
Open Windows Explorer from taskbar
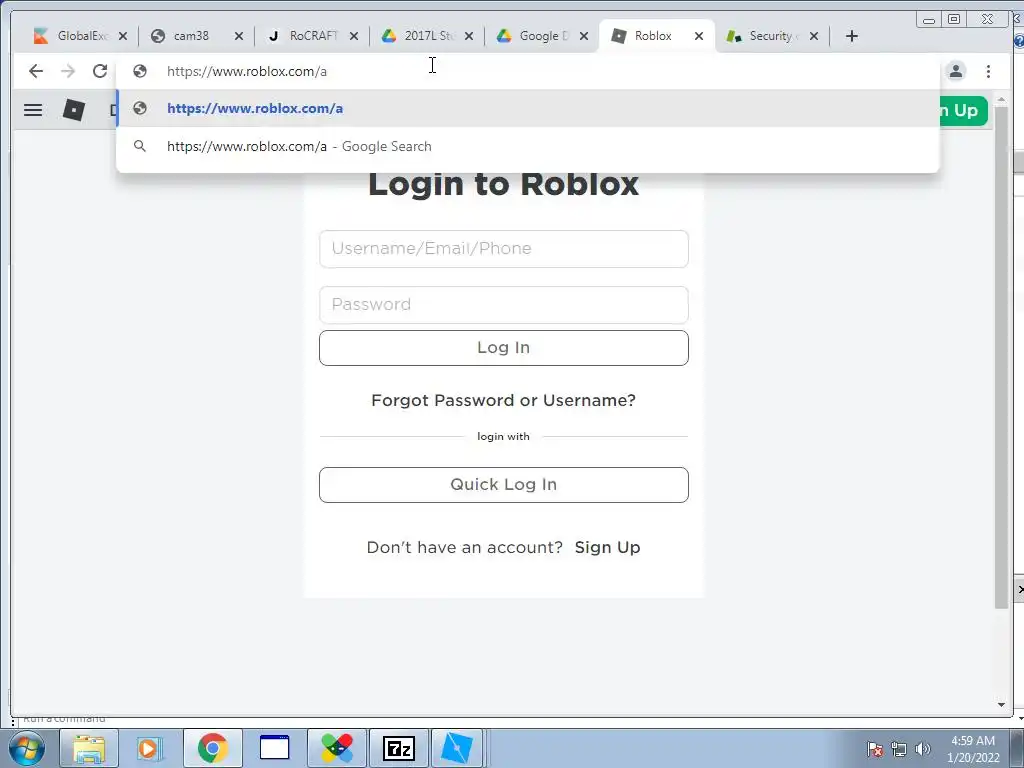(x=89, y=748)
